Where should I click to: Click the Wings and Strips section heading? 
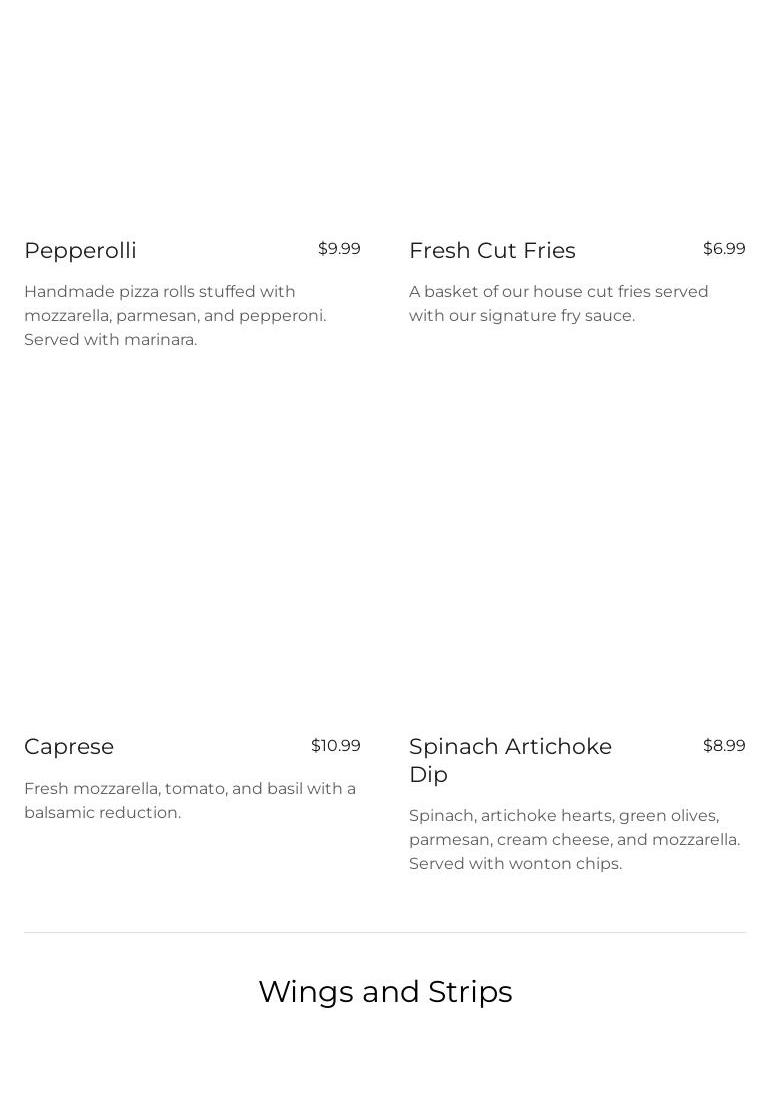coord(385,991)
